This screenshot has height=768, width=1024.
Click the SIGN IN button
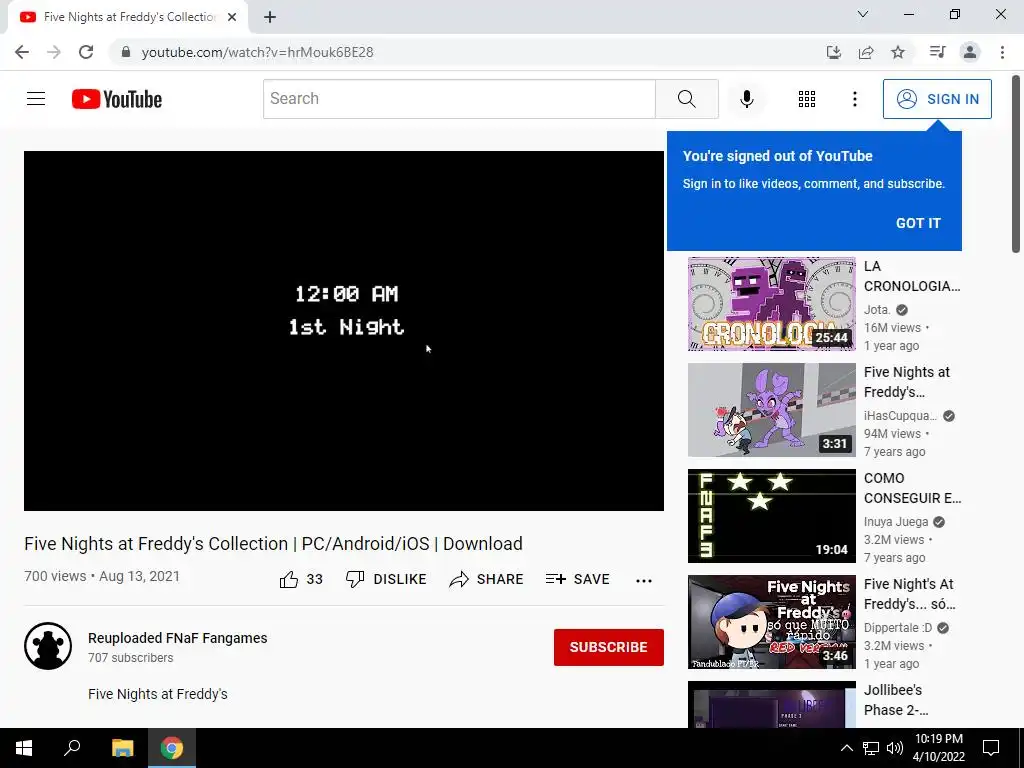coord(936,99)
